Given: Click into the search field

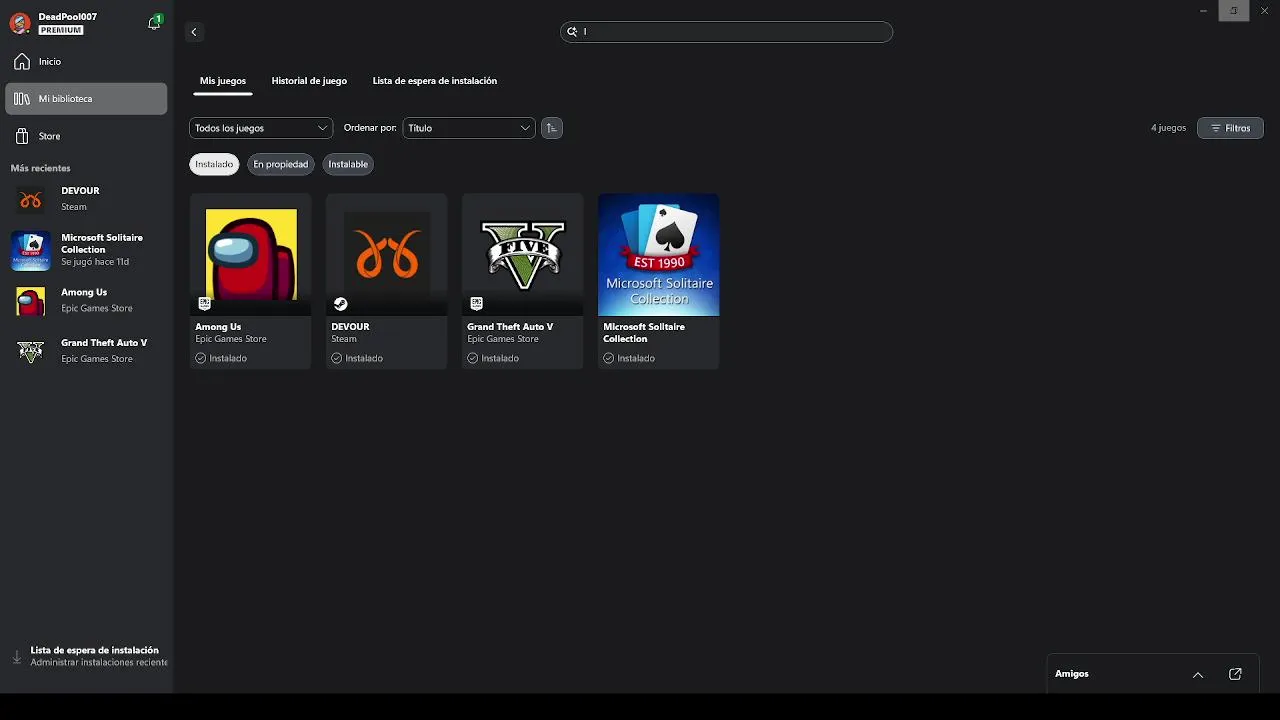Looking at the screenshot, I should point(726,32).
